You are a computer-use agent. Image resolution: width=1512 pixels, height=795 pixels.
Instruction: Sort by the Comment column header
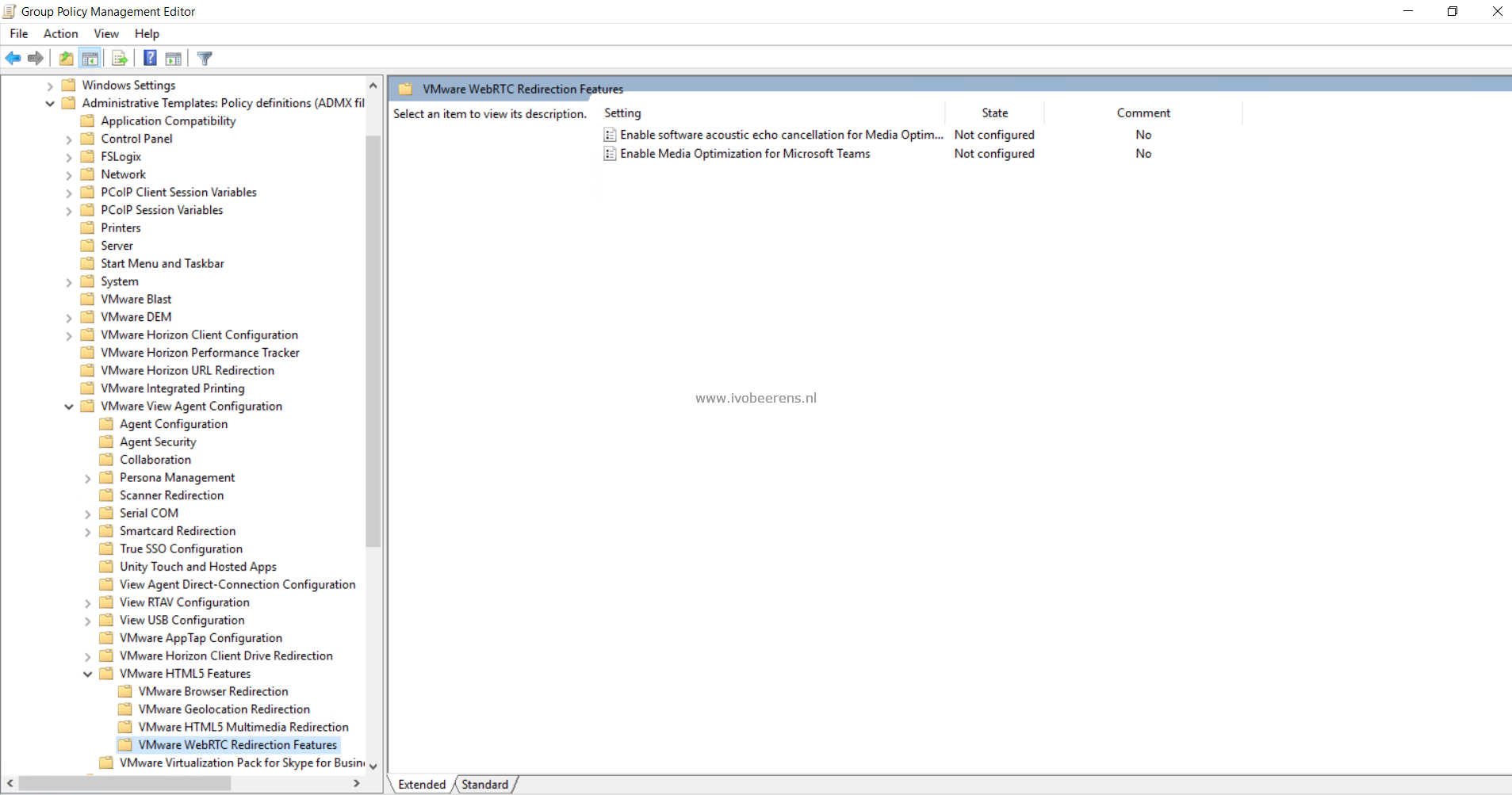coord(1143,113)
